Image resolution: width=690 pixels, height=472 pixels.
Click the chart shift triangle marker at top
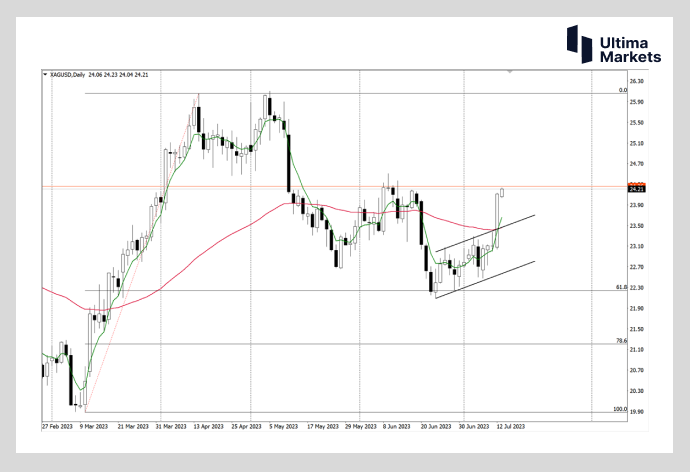[x=510, y=72]
